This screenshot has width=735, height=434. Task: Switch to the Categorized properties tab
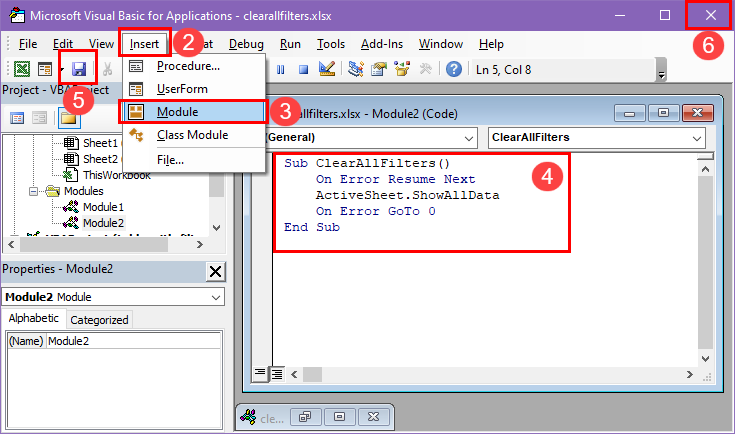click(x=99, y=320)
